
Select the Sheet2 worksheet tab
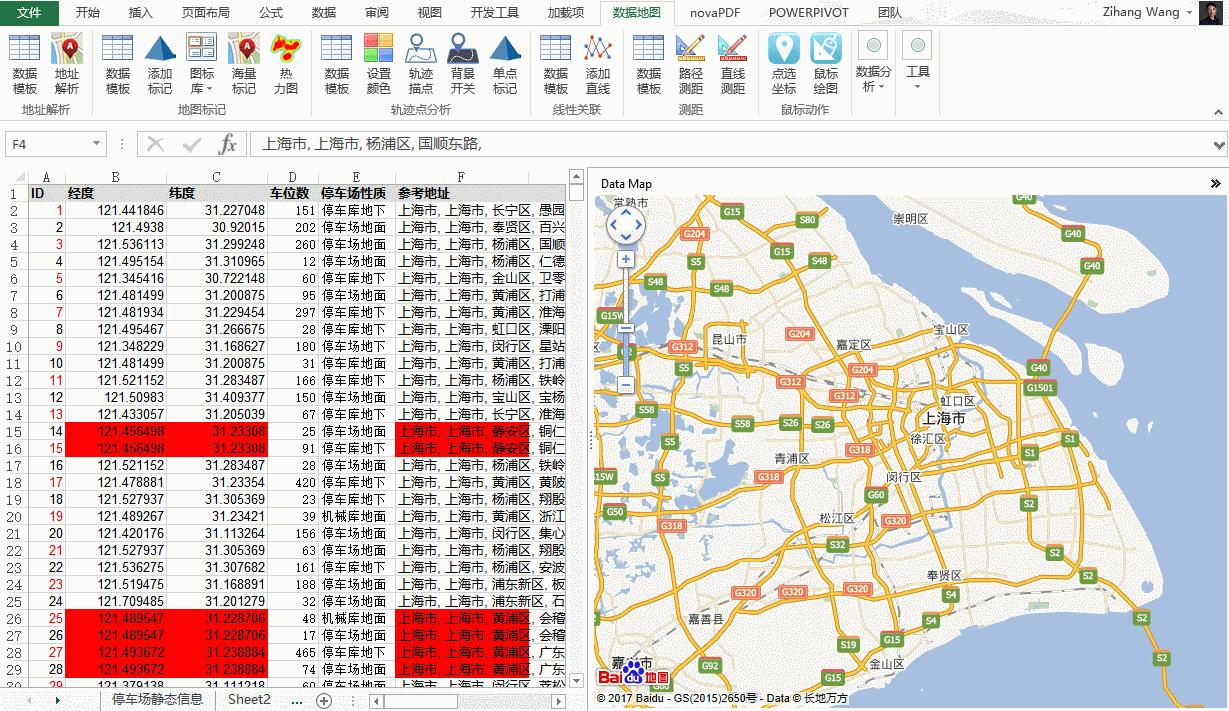click(x=249, y=699)
